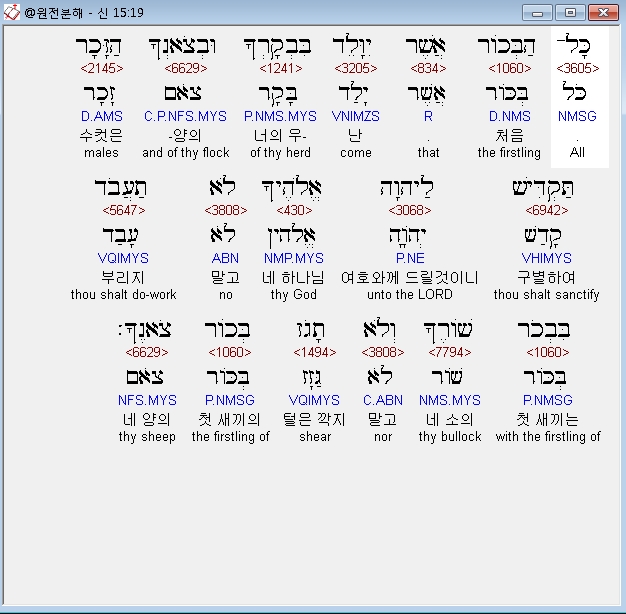Select parsing code VHIMYS
Viewport: 626px width, 614px height.
click(547, 258)
